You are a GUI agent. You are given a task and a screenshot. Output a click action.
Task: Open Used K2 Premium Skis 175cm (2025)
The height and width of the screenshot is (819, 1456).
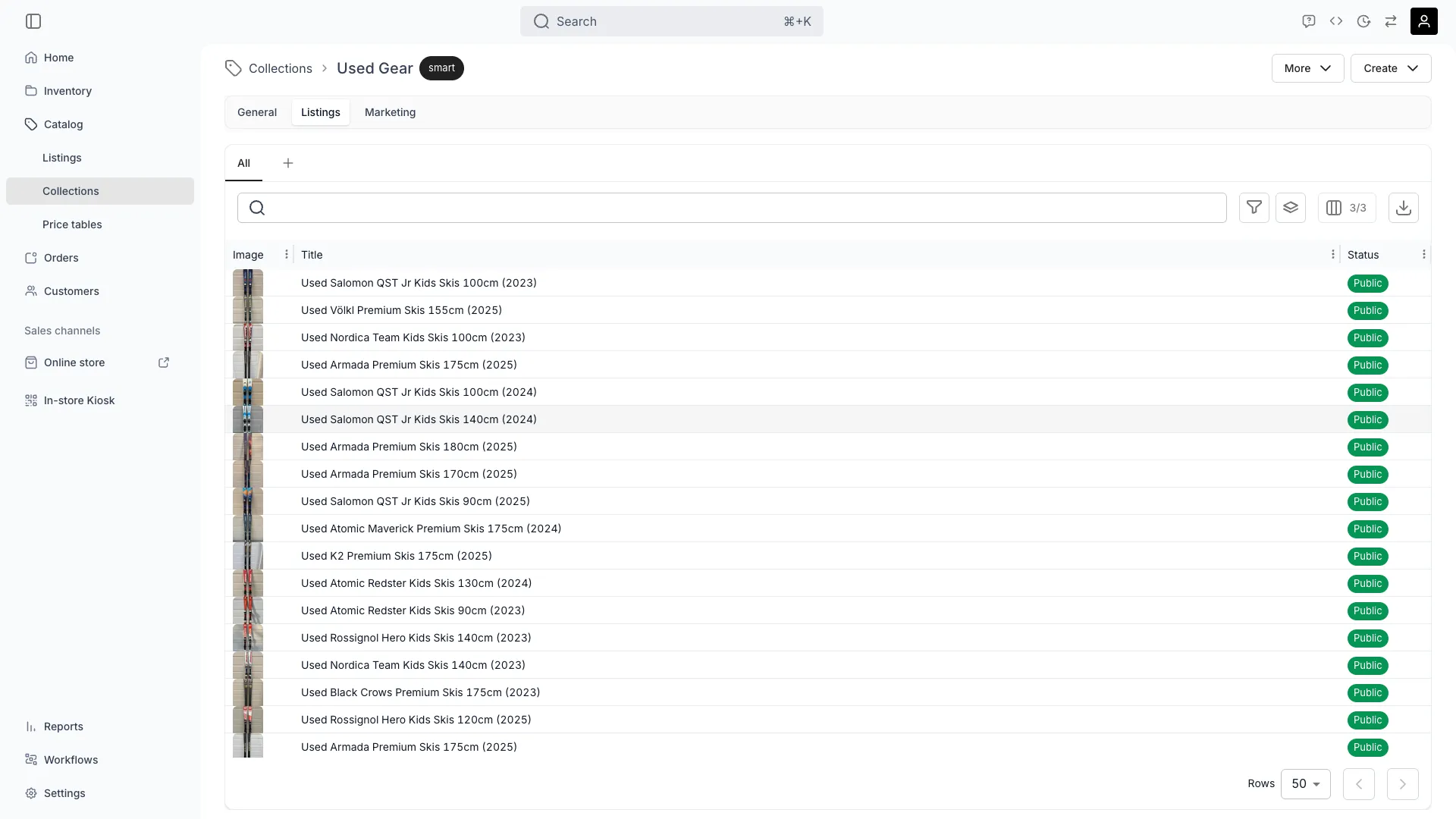[396, 556]
